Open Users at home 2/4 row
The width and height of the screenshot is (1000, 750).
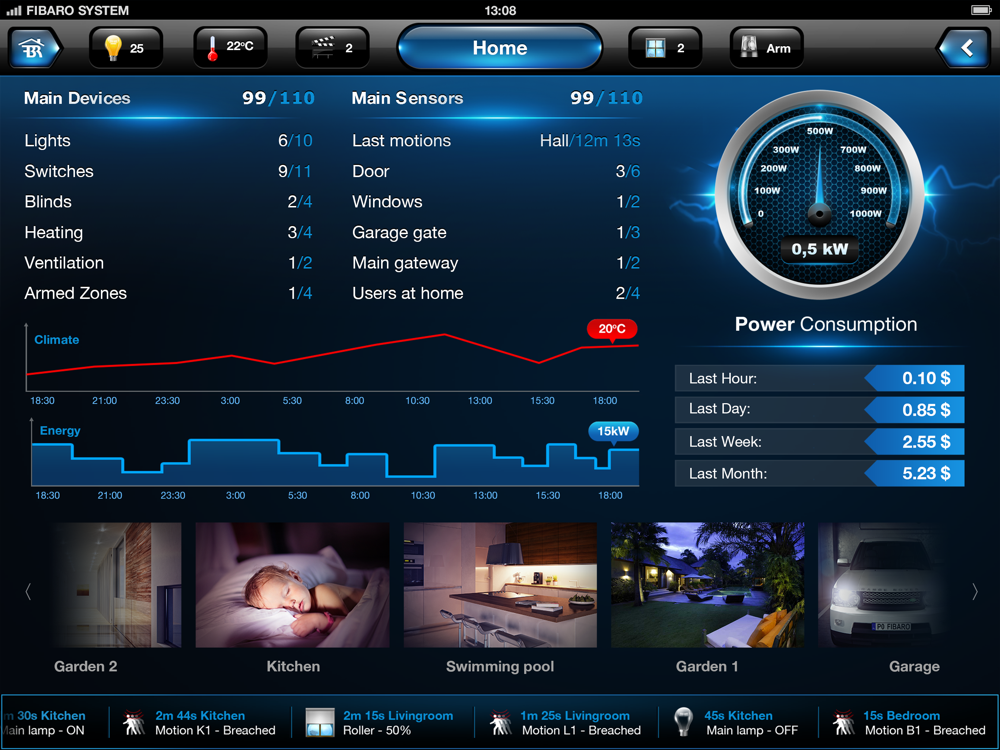click(x=496, y=293)
